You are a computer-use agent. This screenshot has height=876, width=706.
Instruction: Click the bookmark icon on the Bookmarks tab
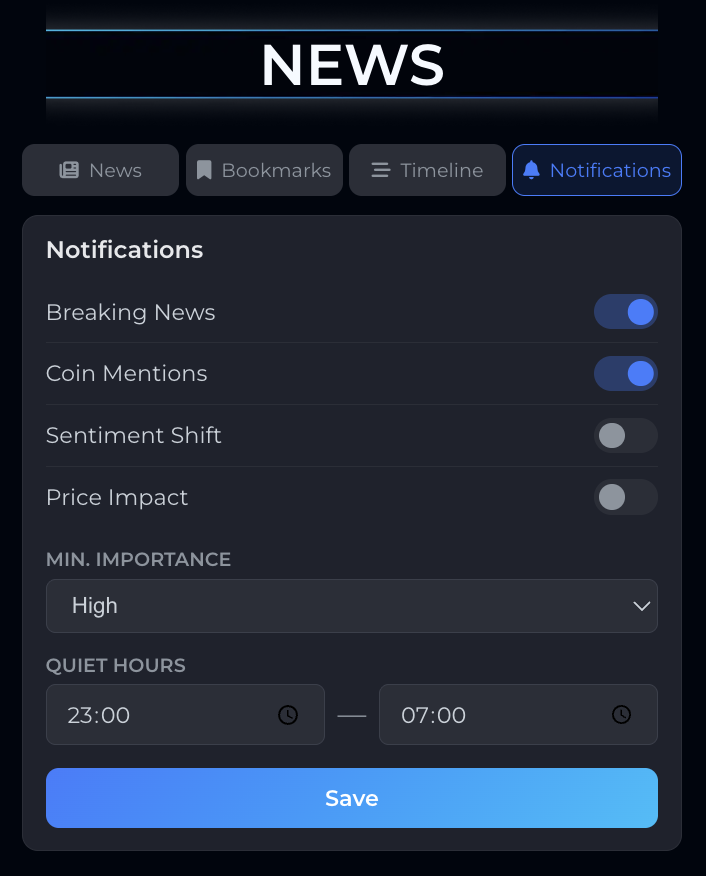[204, 170]
